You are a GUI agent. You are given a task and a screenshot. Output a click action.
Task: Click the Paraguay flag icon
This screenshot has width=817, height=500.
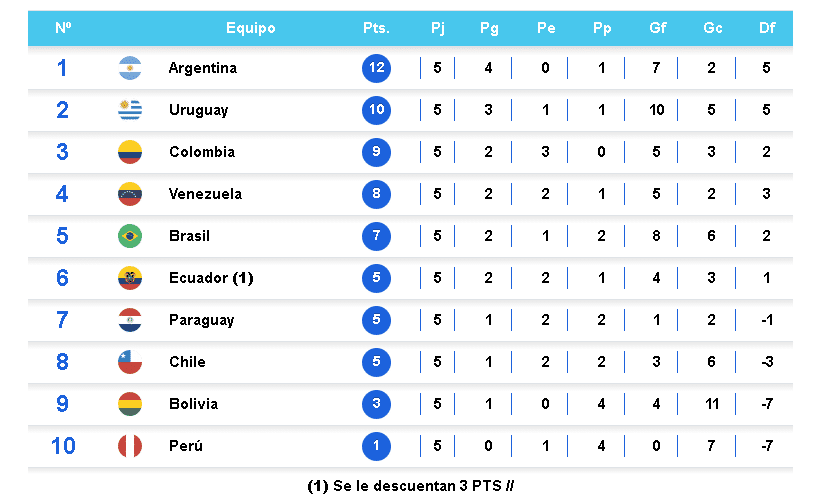pos(129,320)
